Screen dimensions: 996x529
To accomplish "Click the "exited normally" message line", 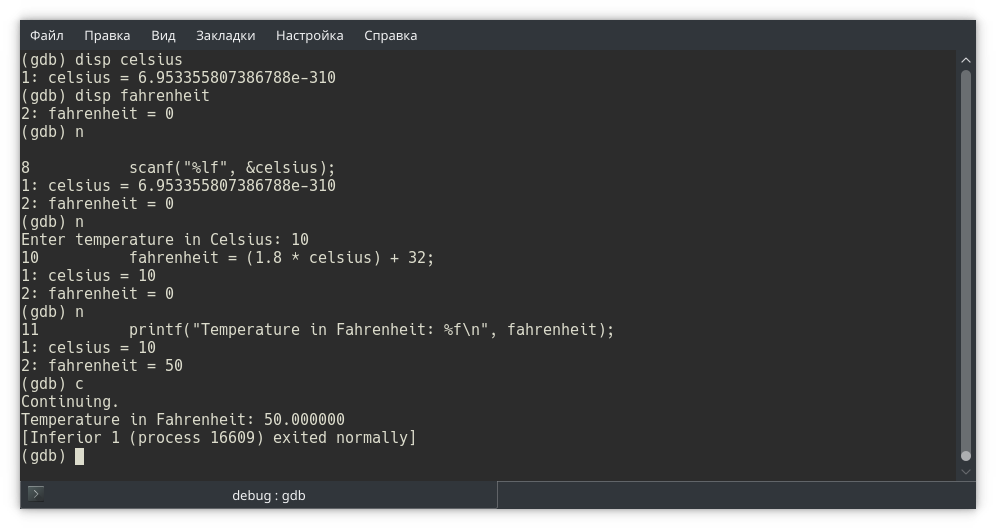I will [218, 438].
